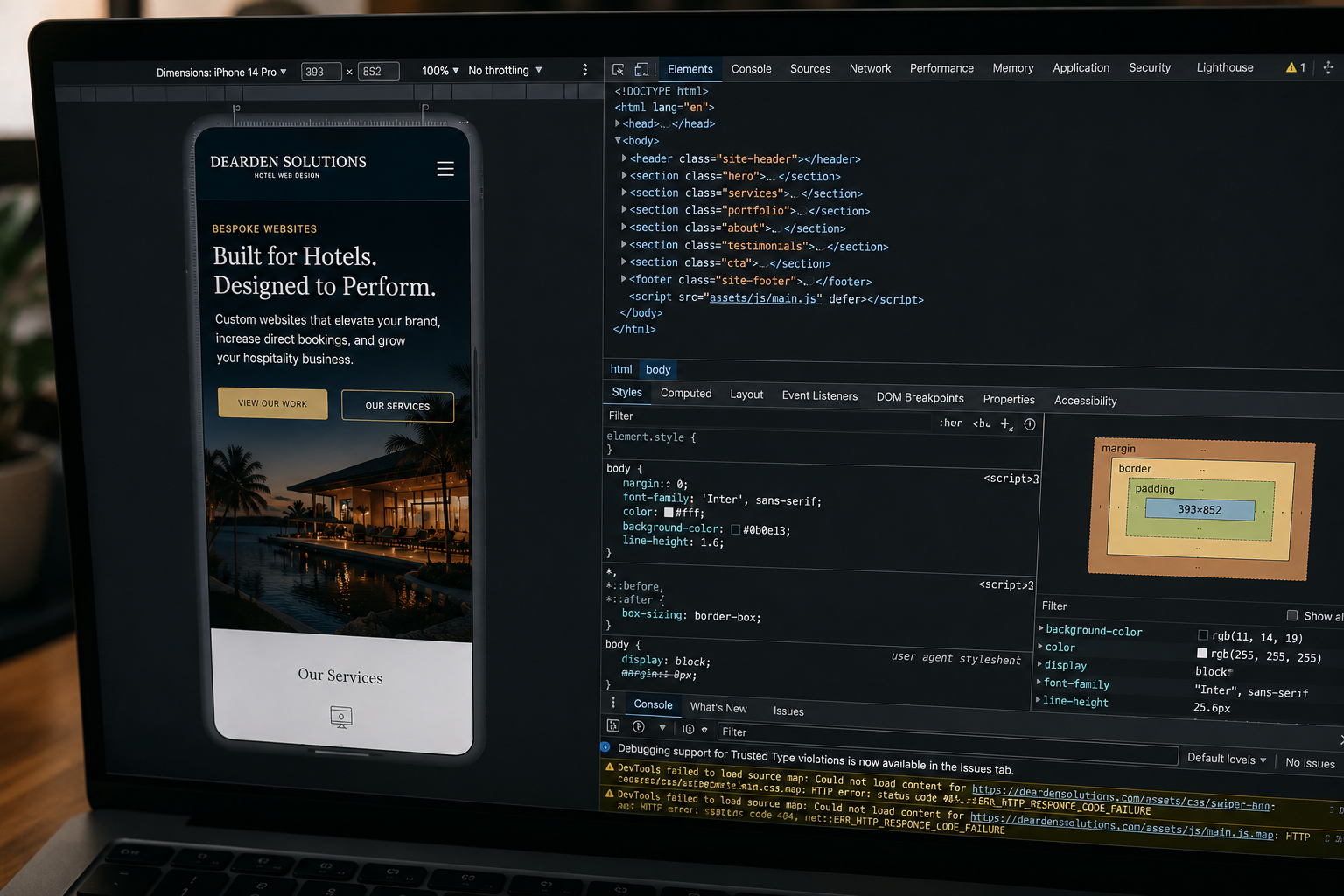The image size is (1344, 896).
Task: Click the #0b0e13 background-color swatch
Action: pyautogui.click(x=735, y=529)
